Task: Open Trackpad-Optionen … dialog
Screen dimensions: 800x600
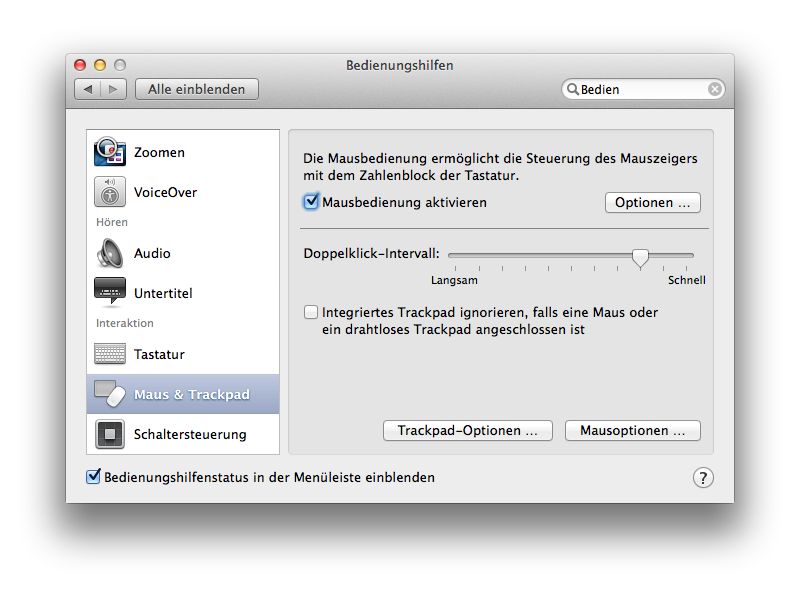Action: [x=467, y=431]
